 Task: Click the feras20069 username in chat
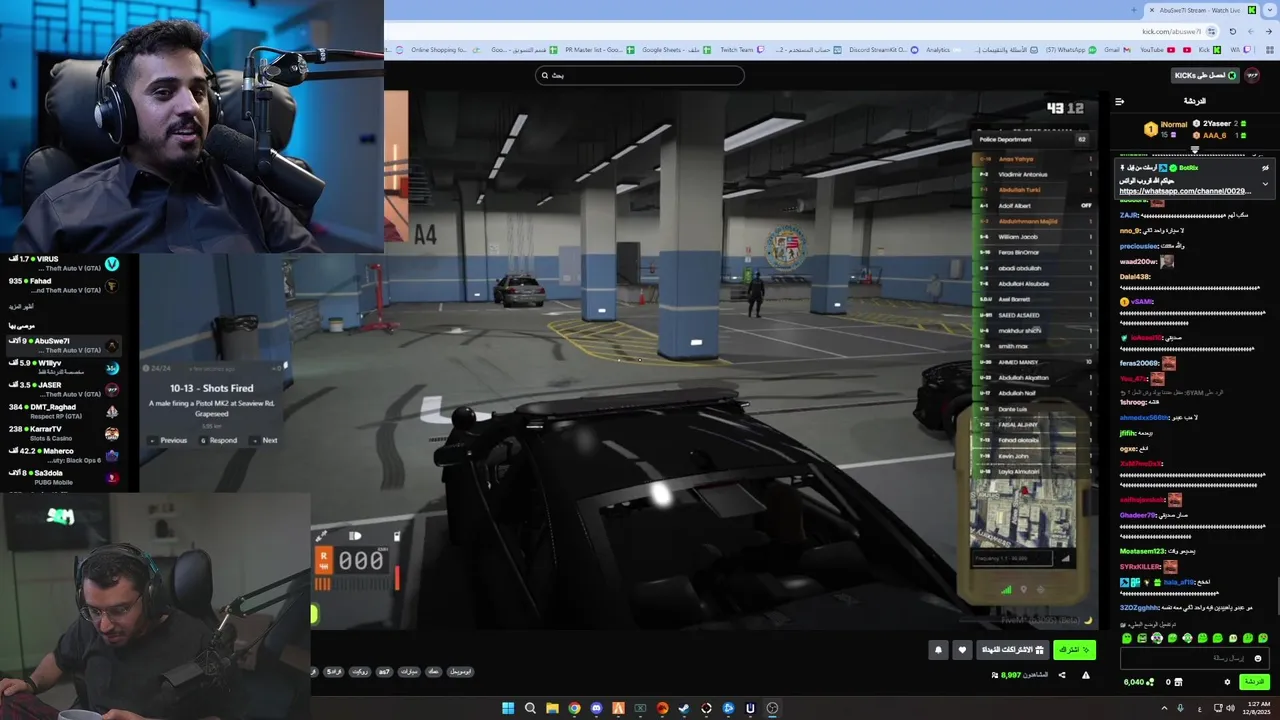pyautogui.click(x=1140, y=363)
